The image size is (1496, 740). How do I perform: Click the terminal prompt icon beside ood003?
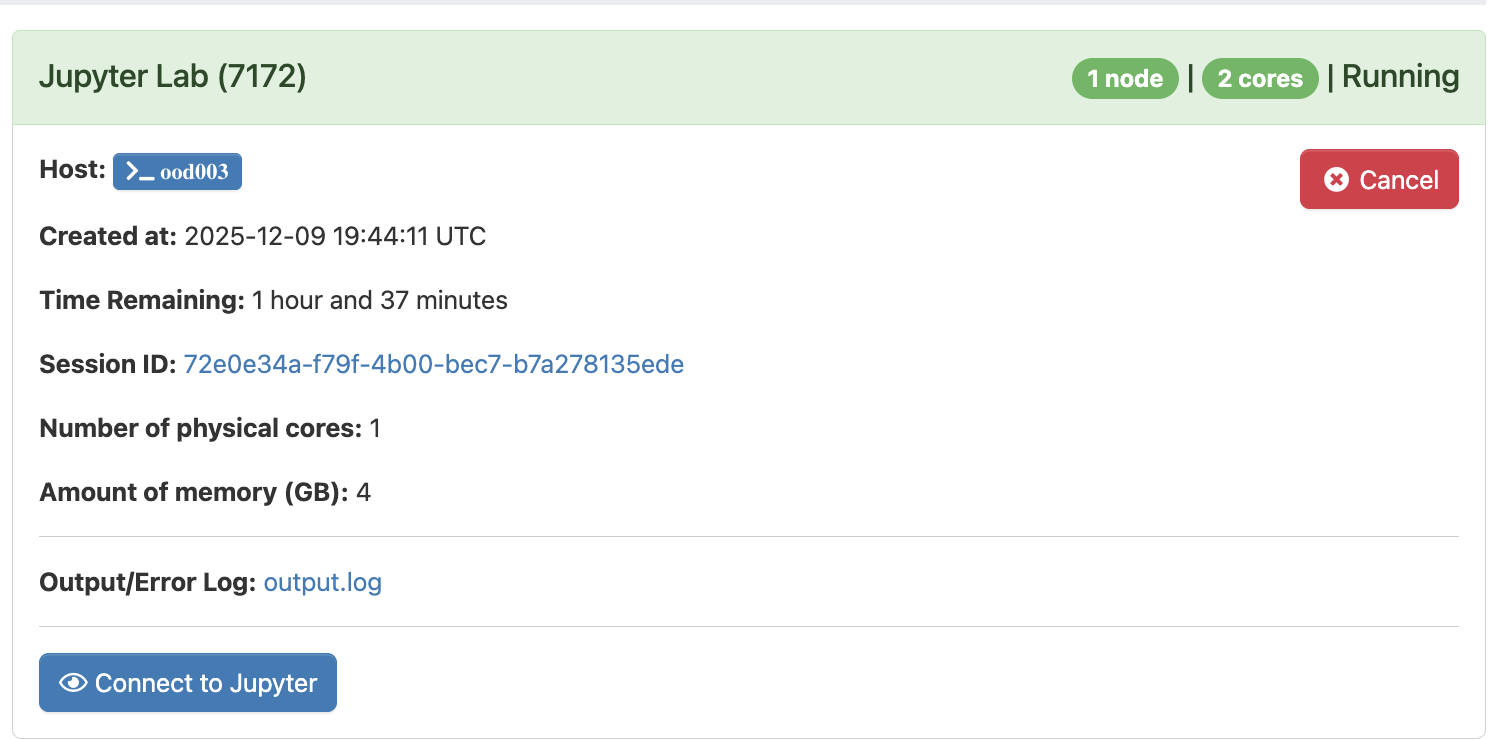pos(140,172)
